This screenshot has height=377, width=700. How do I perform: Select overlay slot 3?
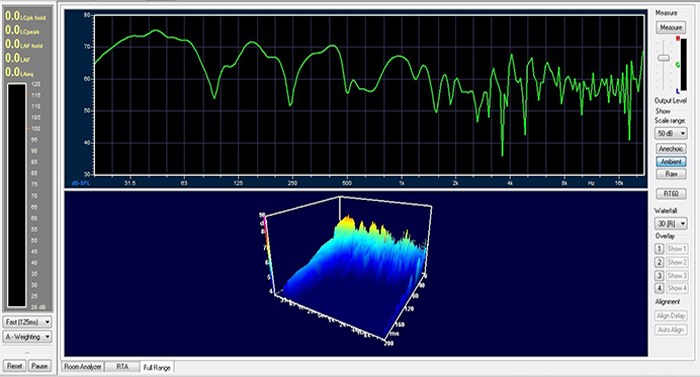[x=659, y=276]
